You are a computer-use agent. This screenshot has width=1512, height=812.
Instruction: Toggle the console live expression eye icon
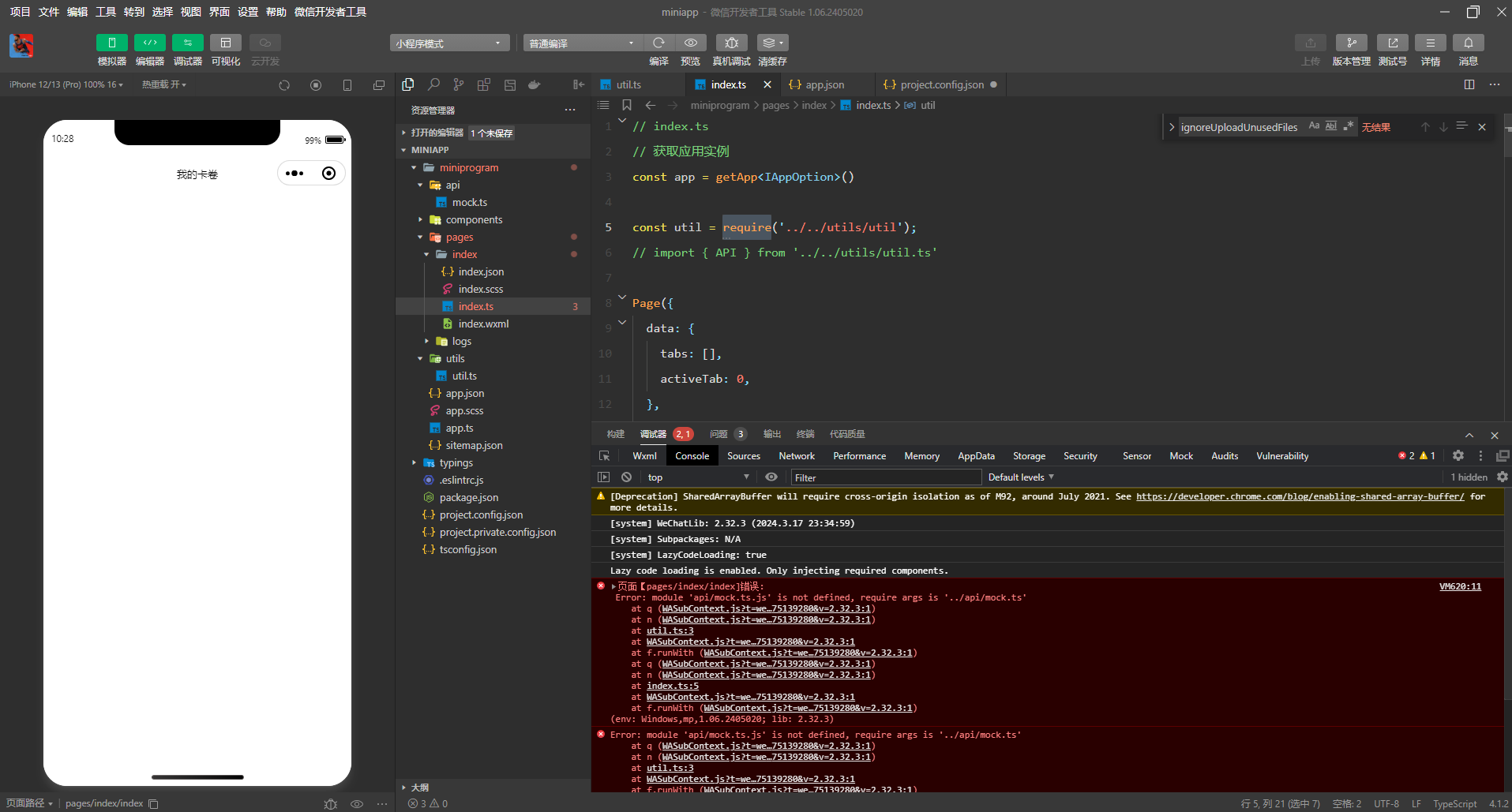click(771, 477)
